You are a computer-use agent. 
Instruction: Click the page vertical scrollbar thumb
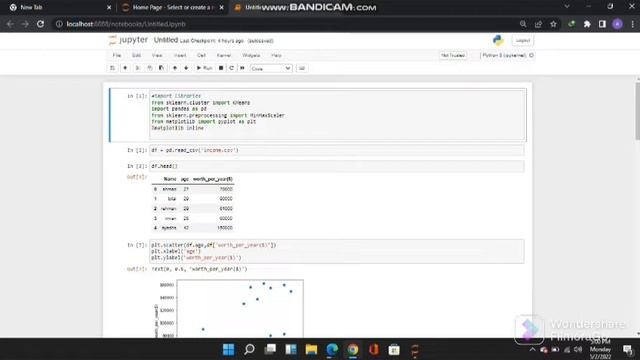(x=637, y=111)
